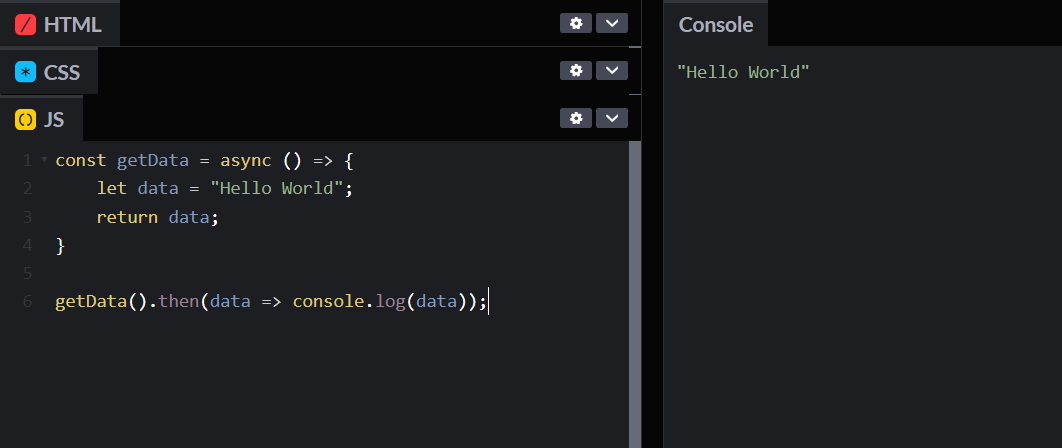Click the "Hello World" console output
Image resolution: width=1062 pixels, height=448 pixels.
point(743,72)
